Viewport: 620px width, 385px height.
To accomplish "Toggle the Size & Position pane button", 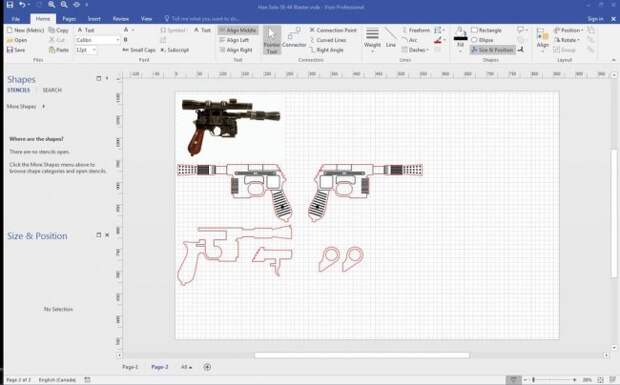I will (x=492, y=50).
